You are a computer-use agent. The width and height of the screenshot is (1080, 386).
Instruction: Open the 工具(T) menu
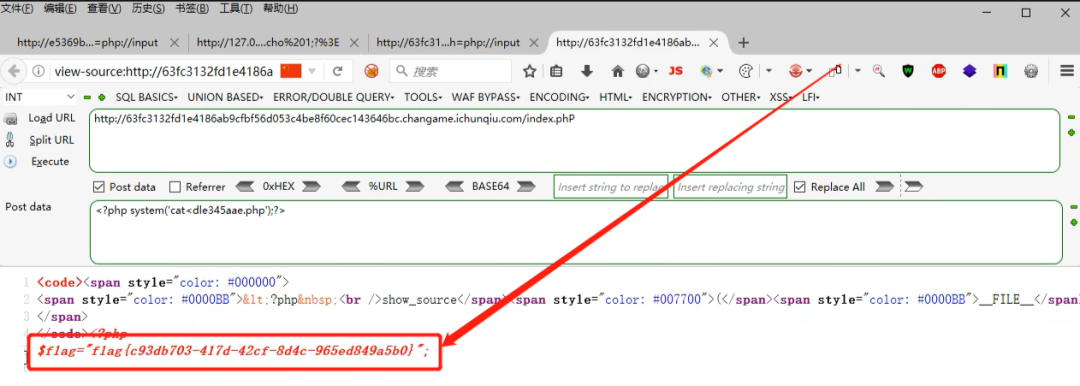(236, 8)
